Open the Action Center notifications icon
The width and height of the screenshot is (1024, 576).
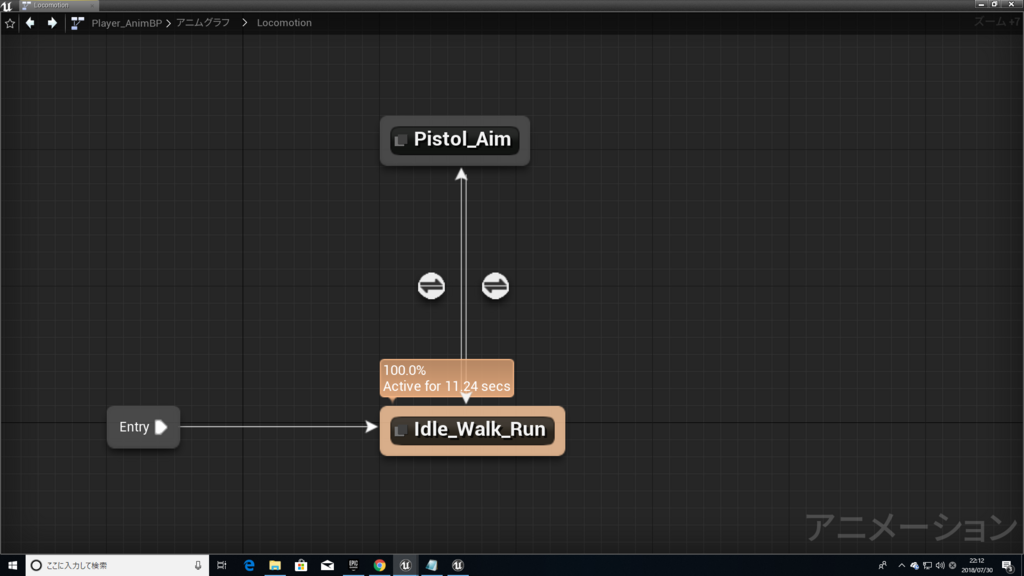click(1008, 566)
